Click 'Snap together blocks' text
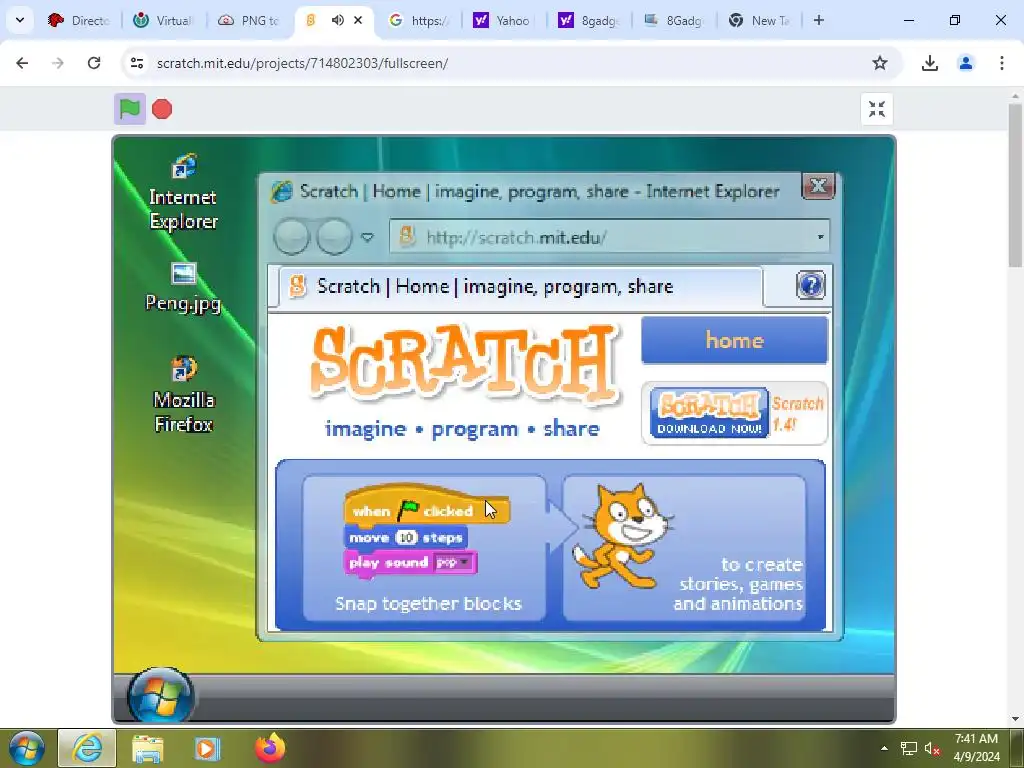 point(428,603)
